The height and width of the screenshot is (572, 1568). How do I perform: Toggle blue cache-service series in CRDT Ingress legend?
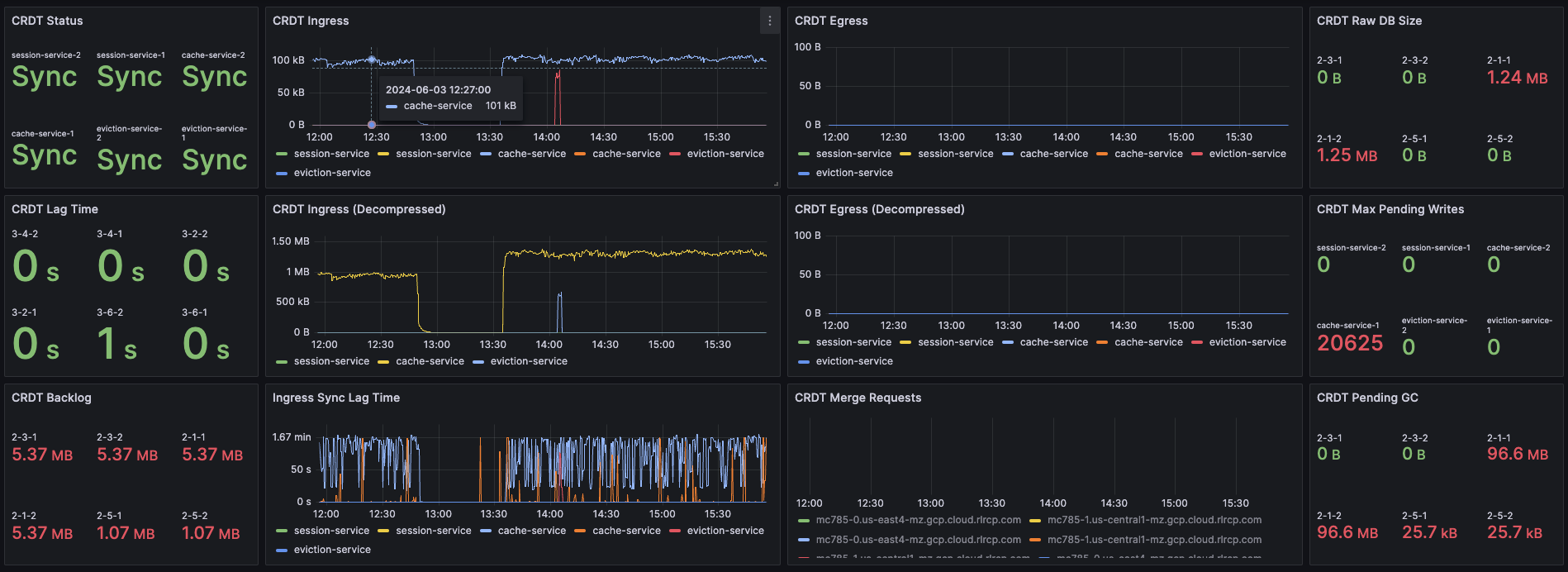click(531, 154)
